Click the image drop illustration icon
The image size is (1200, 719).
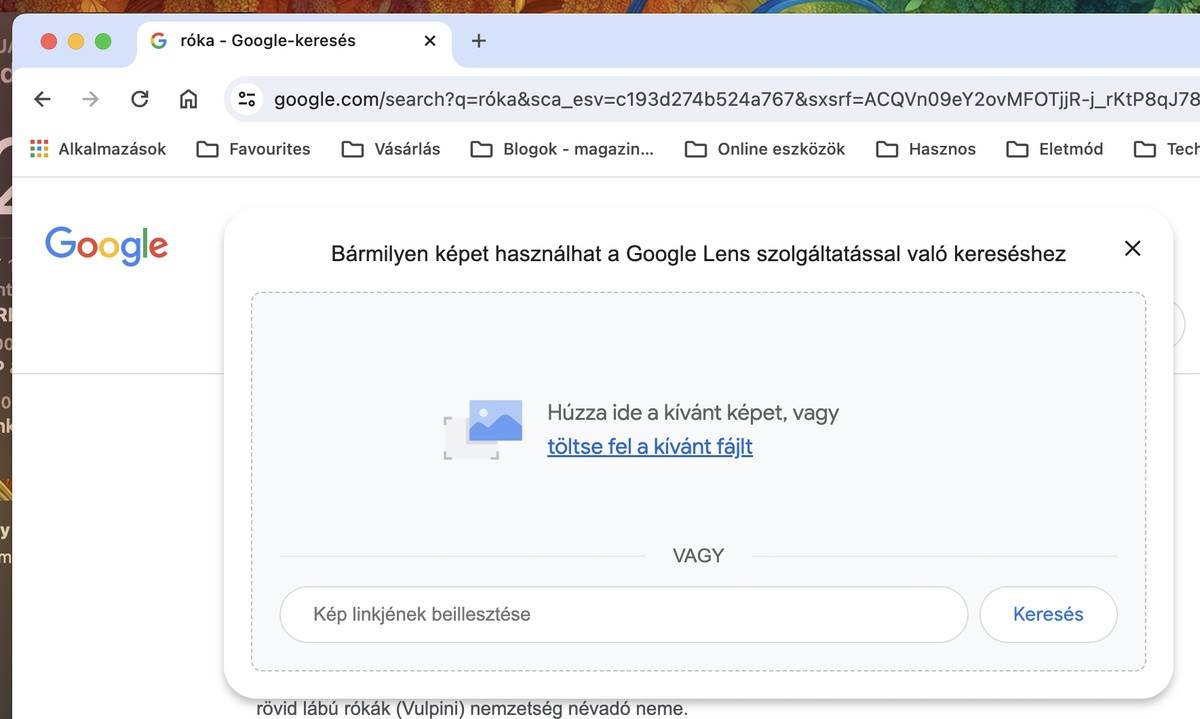[x=483, y=429]
